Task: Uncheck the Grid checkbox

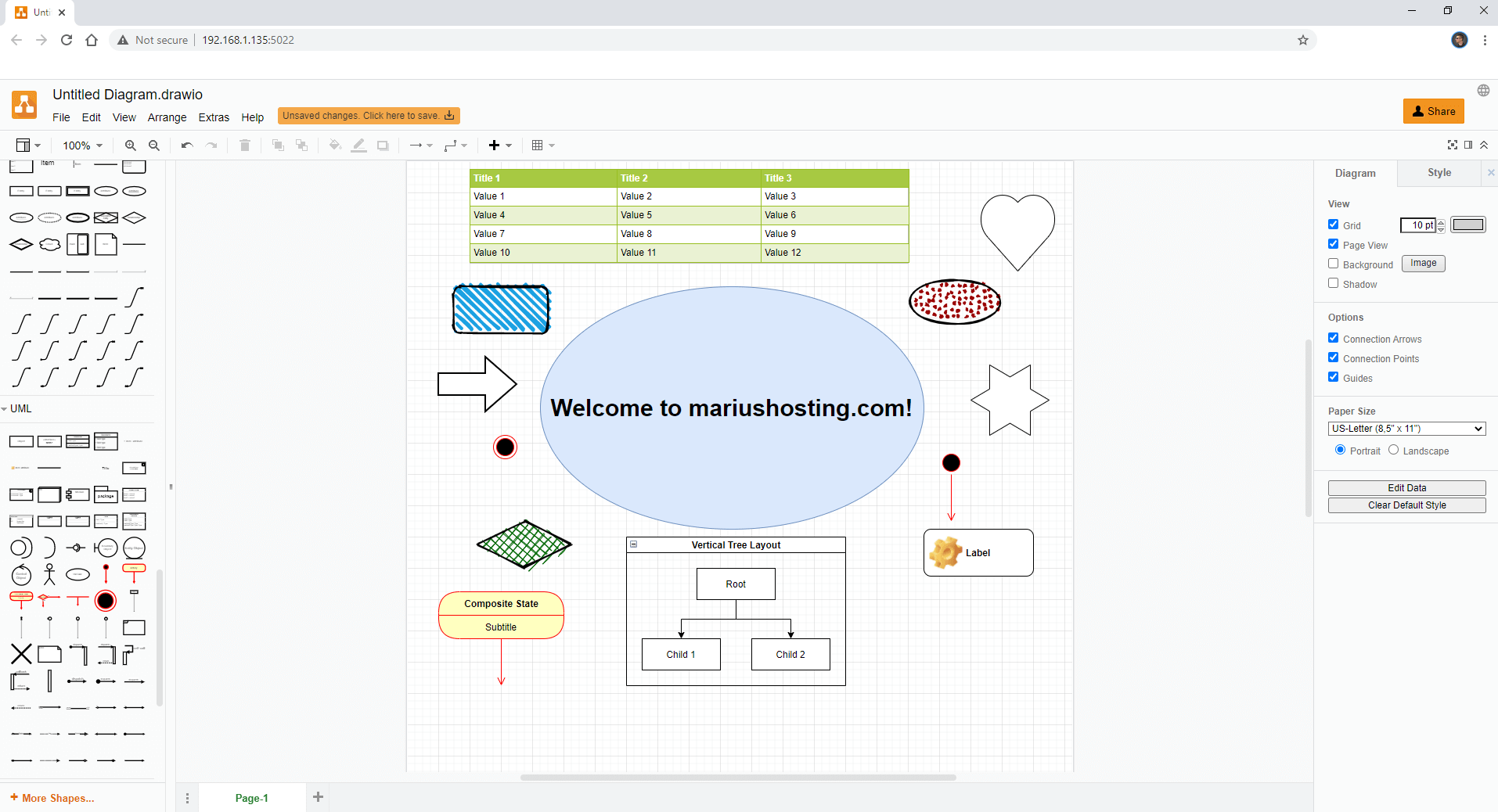Action: (x=1334, y=225)
